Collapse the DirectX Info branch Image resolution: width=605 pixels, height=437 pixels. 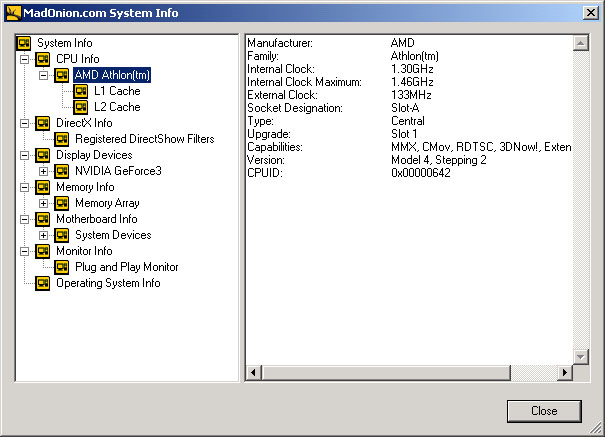click(x=24, y=123)
